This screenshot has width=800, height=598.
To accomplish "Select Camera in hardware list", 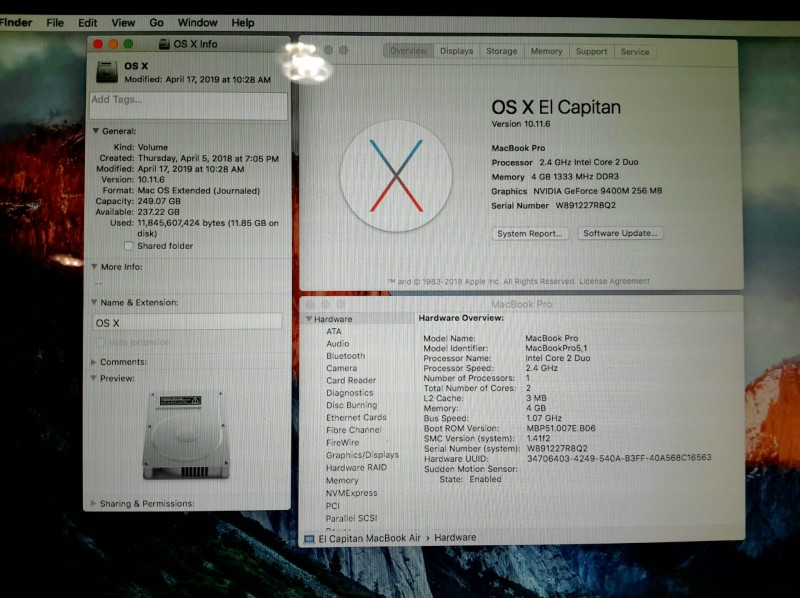I will (341, 368).
